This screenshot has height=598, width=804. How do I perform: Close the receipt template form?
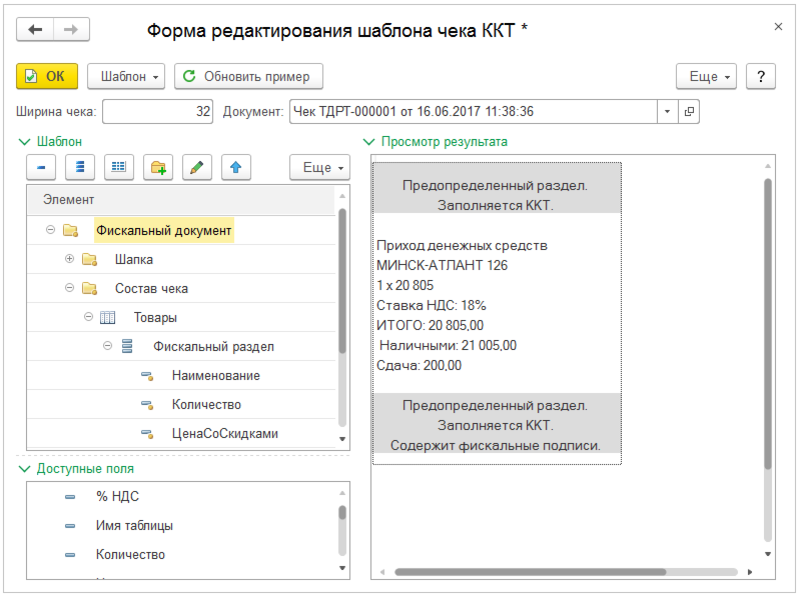coord(778,27)
